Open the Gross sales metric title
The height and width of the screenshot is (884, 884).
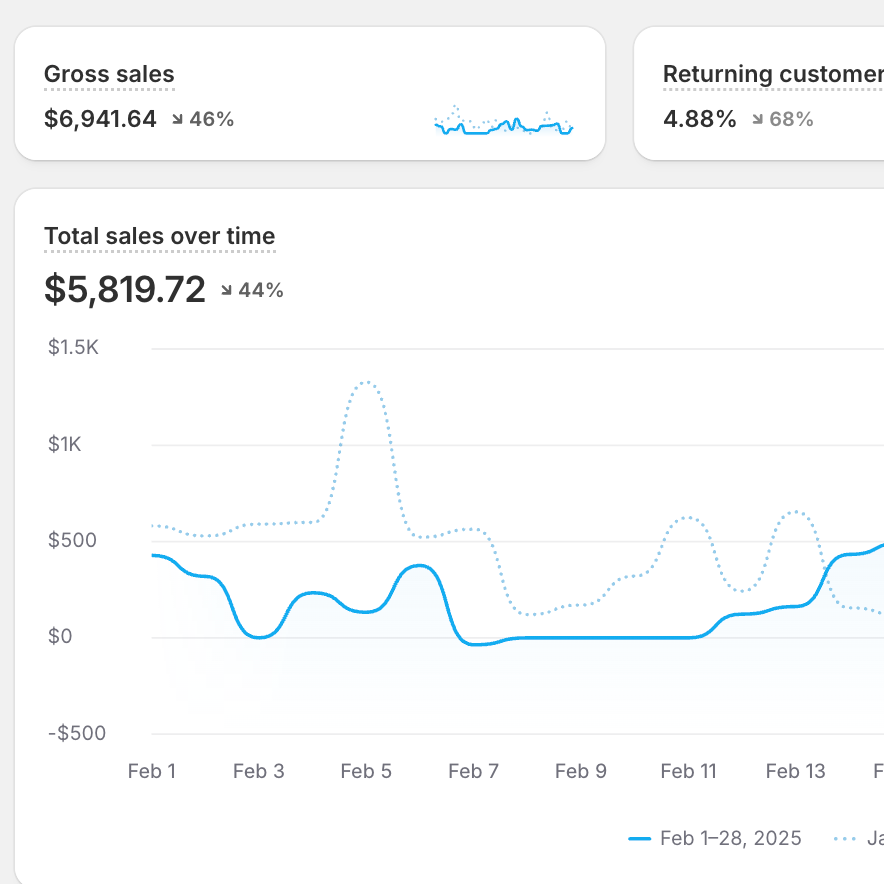tap(109, 74)
